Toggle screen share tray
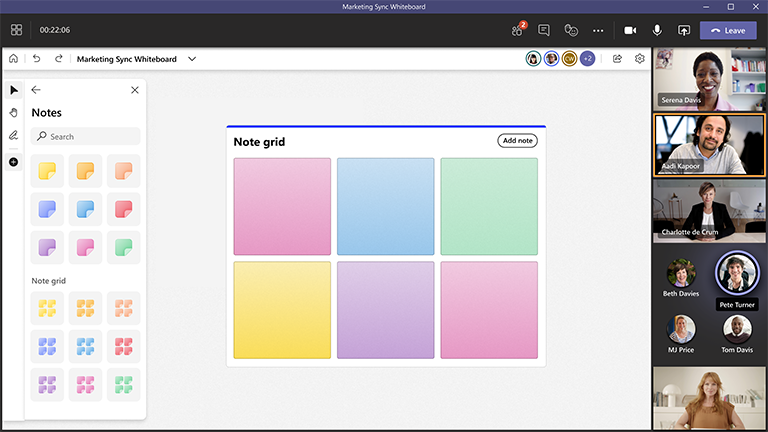 tap(684, 30)
